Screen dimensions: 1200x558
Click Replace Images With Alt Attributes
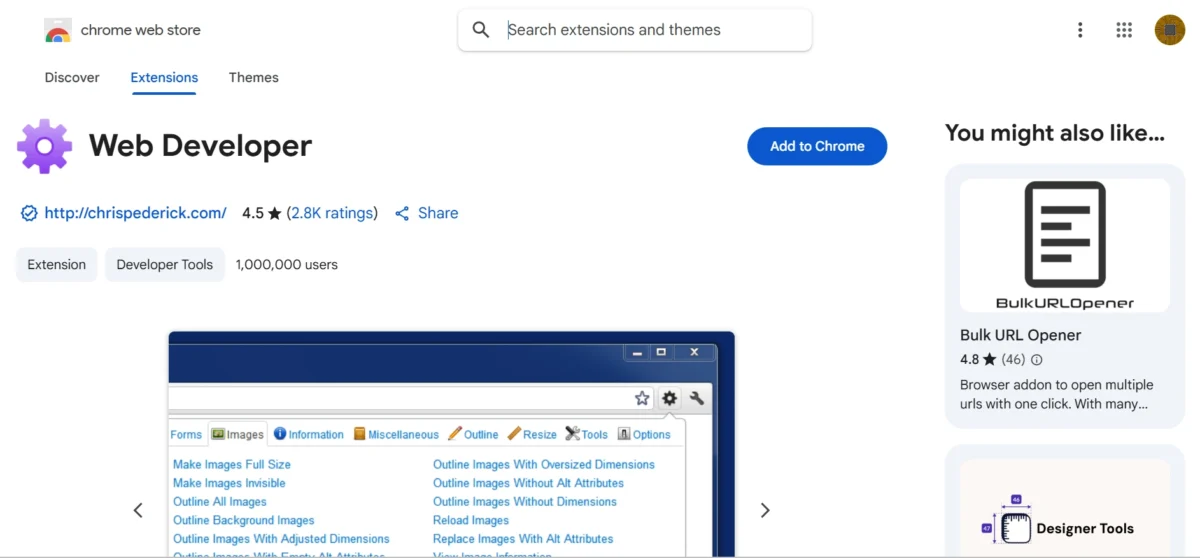(x=523, y=539)
